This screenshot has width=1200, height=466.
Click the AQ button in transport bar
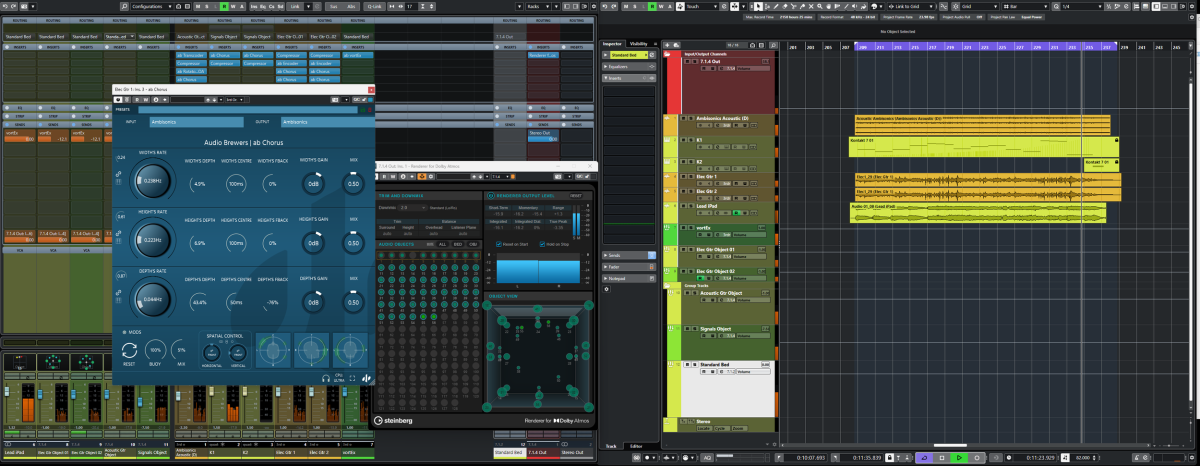coord(706,458)
